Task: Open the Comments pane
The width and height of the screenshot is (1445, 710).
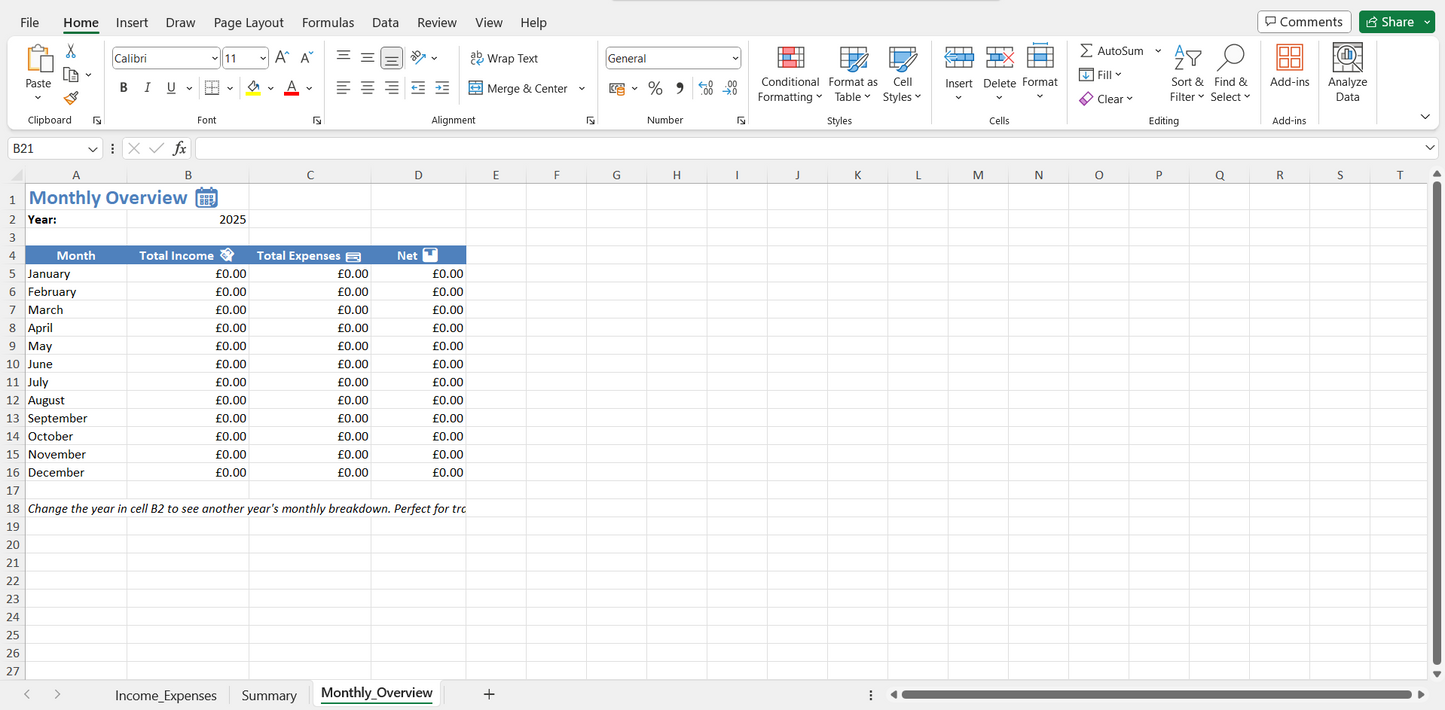Action: (x=1303, y=21)
